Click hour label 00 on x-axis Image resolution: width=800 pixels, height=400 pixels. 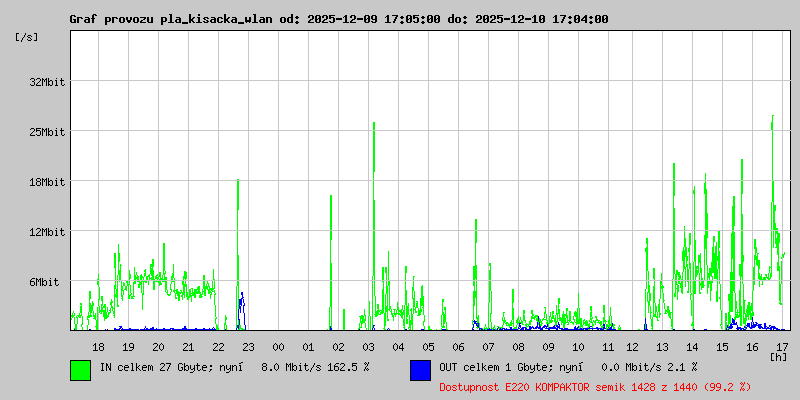pos(279,347)
